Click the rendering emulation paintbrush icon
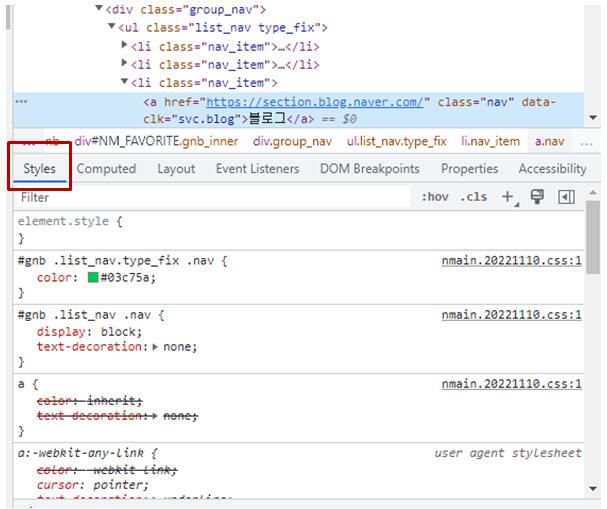607x509 pixels. [x=537, y=197]
